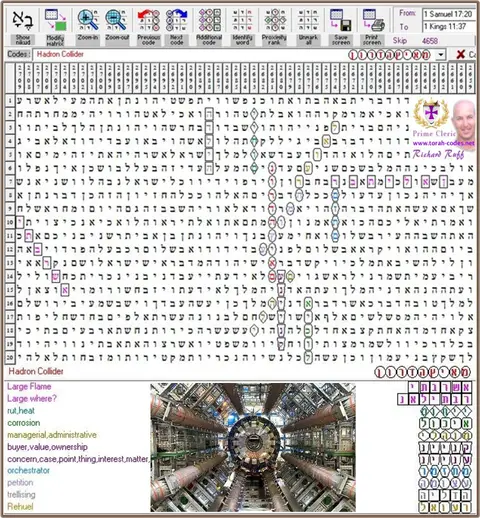The width and height of the screenshot is (480, 518).
Task: Click Print screen printer icon
Action: pyautogui.click(x=373, y=20)
